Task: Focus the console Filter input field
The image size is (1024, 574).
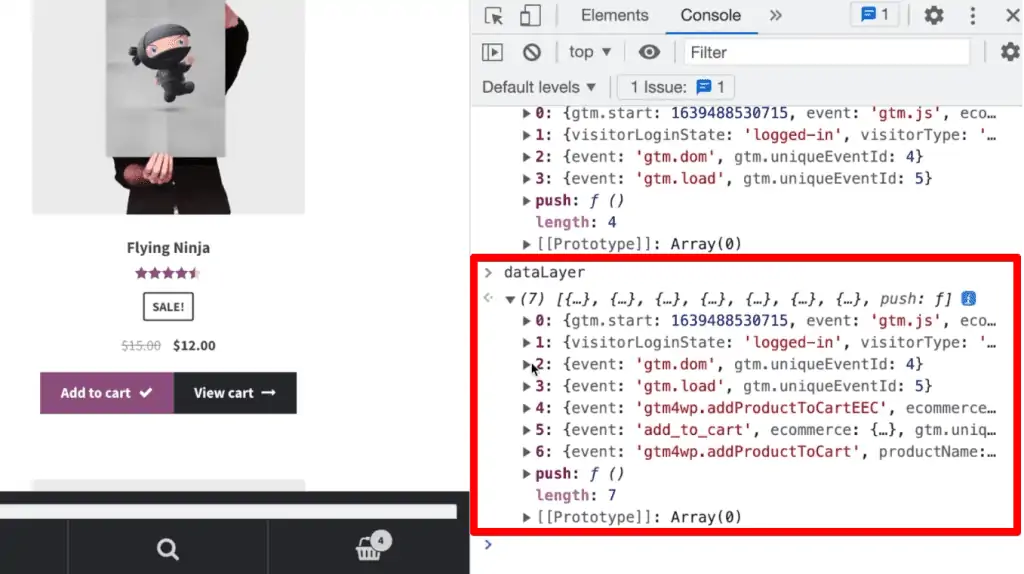Action: click(x=826, y=52)
